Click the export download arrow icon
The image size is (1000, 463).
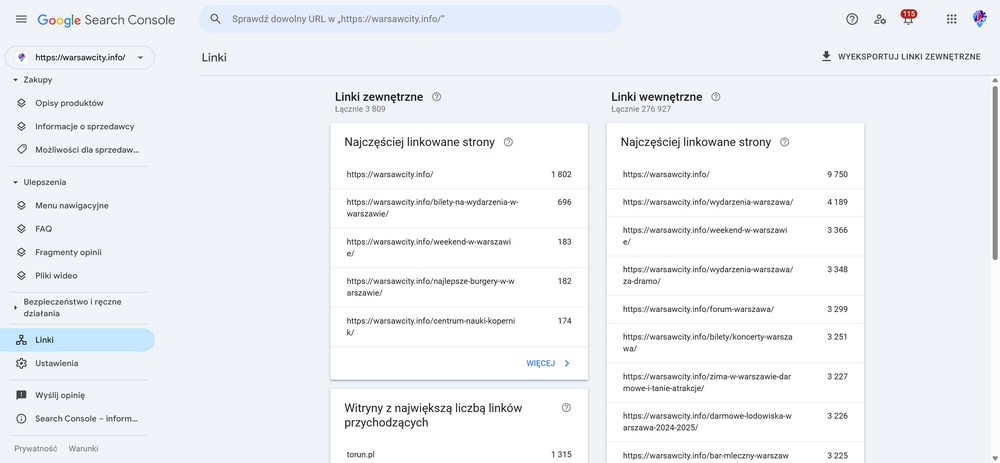tap(826, 57)
